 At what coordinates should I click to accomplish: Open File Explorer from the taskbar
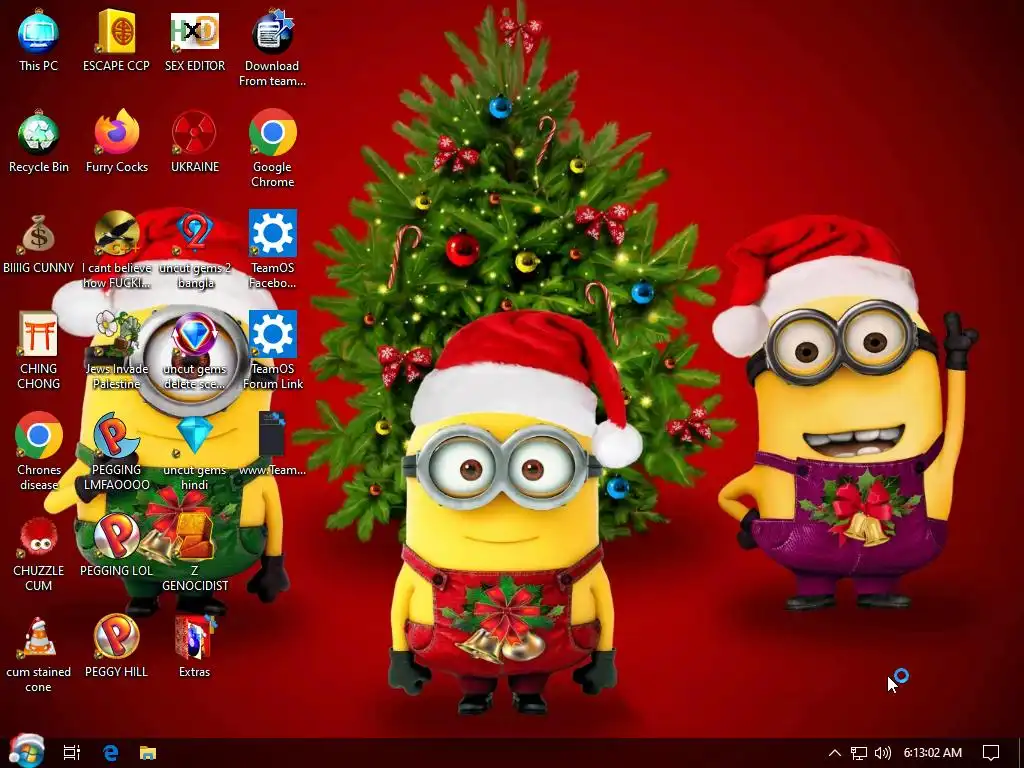pos(148,753)
